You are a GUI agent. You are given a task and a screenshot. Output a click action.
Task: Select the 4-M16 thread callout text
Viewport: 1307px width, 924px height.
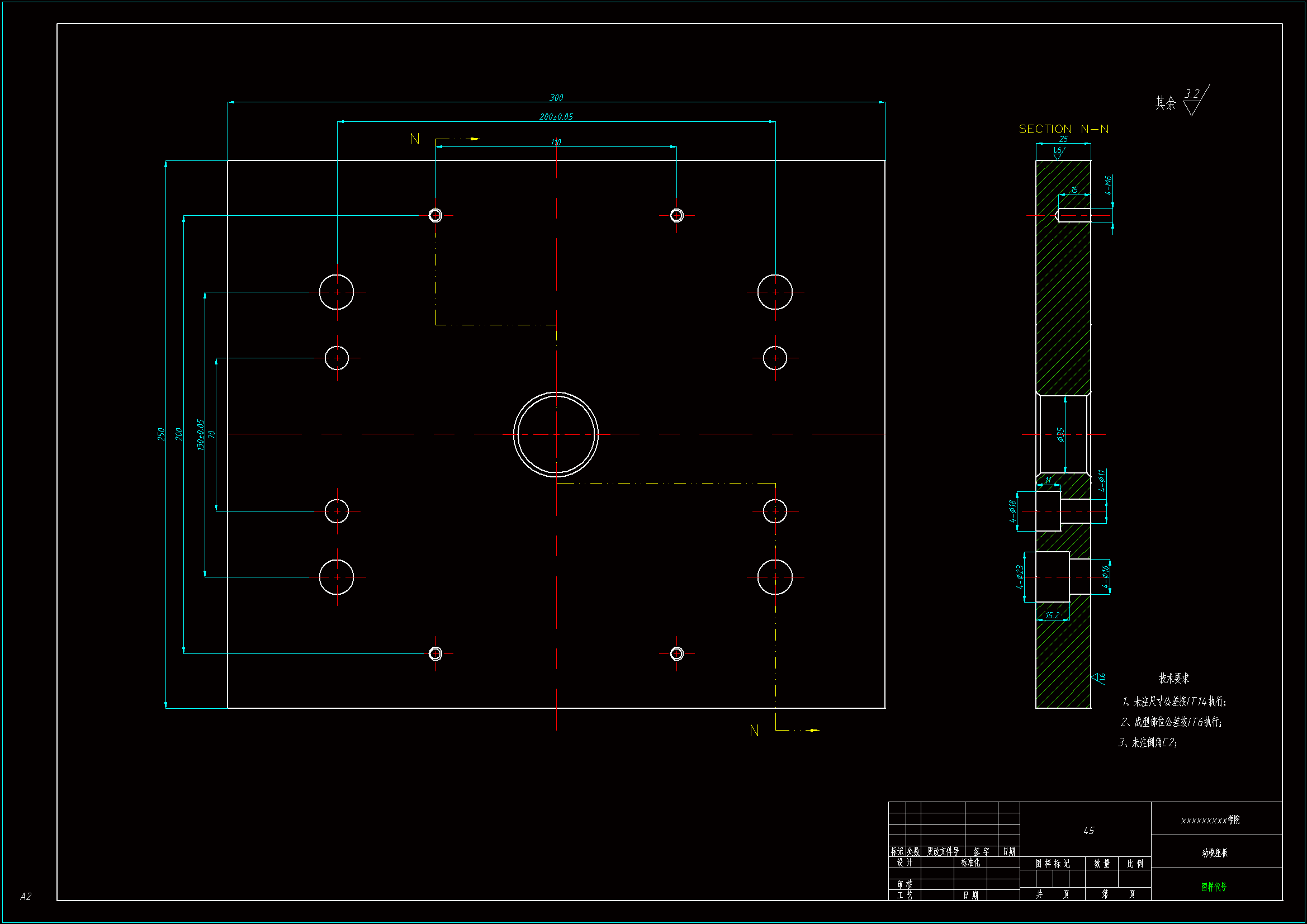coord(1108,186)
